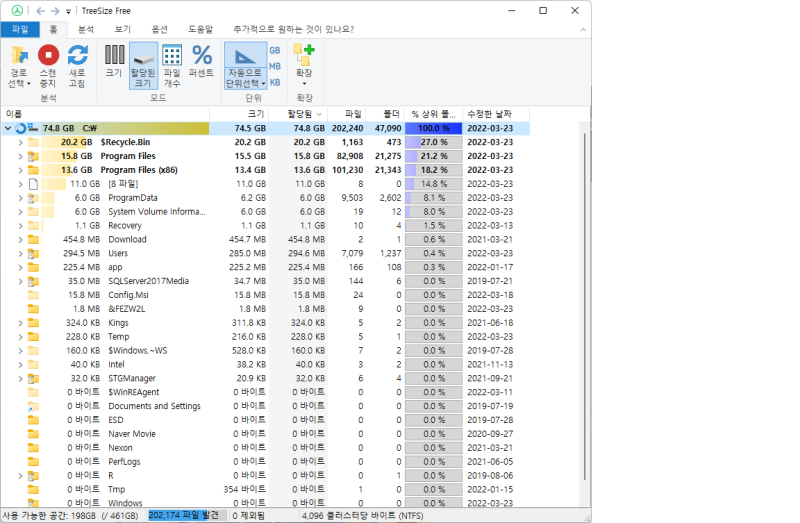Open the 파일 (File) menu tab
This screenshot has width=800, height=523.
pos(20,29)
